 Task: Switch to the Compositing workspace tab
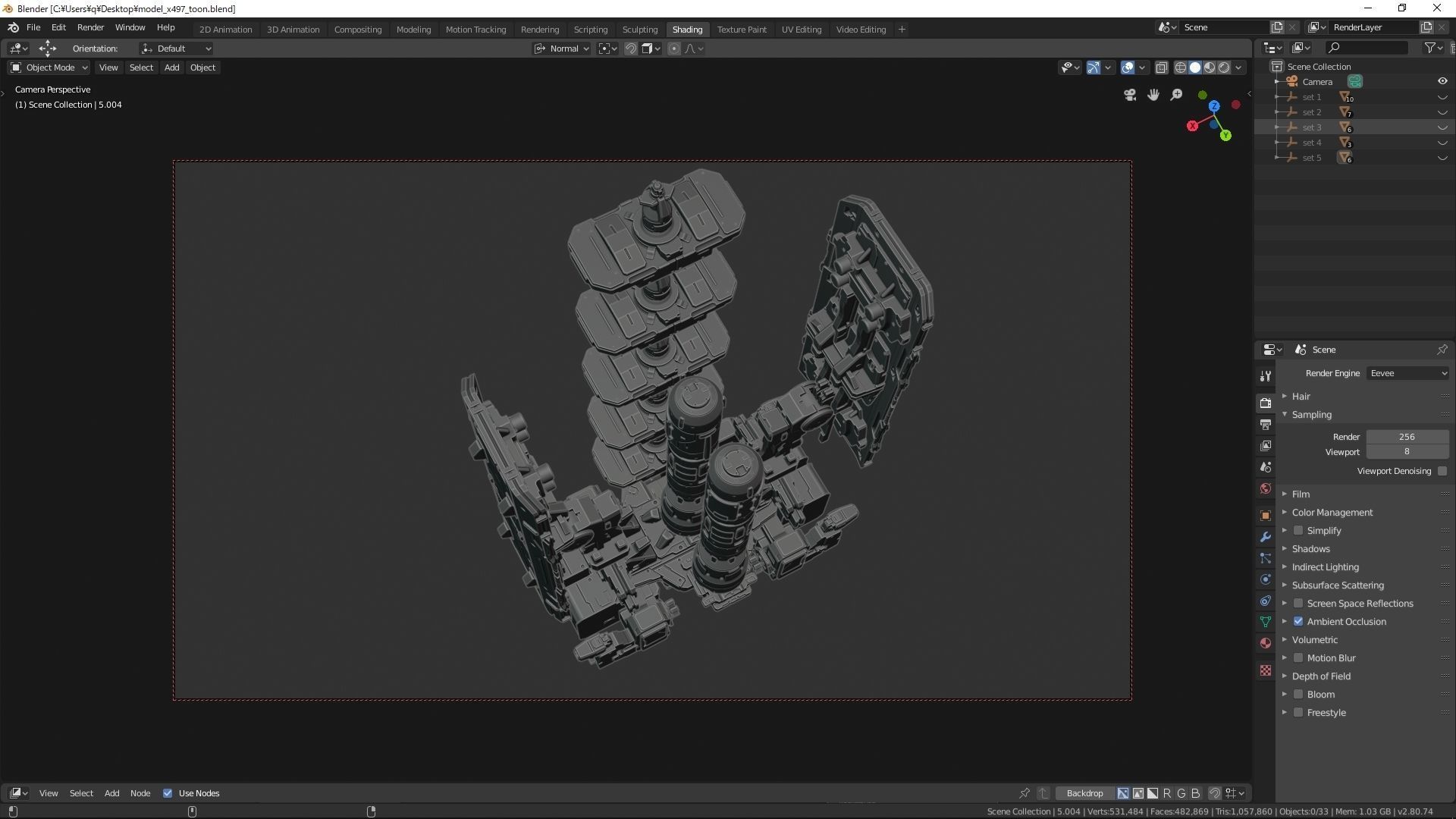(x=358, y=29)
